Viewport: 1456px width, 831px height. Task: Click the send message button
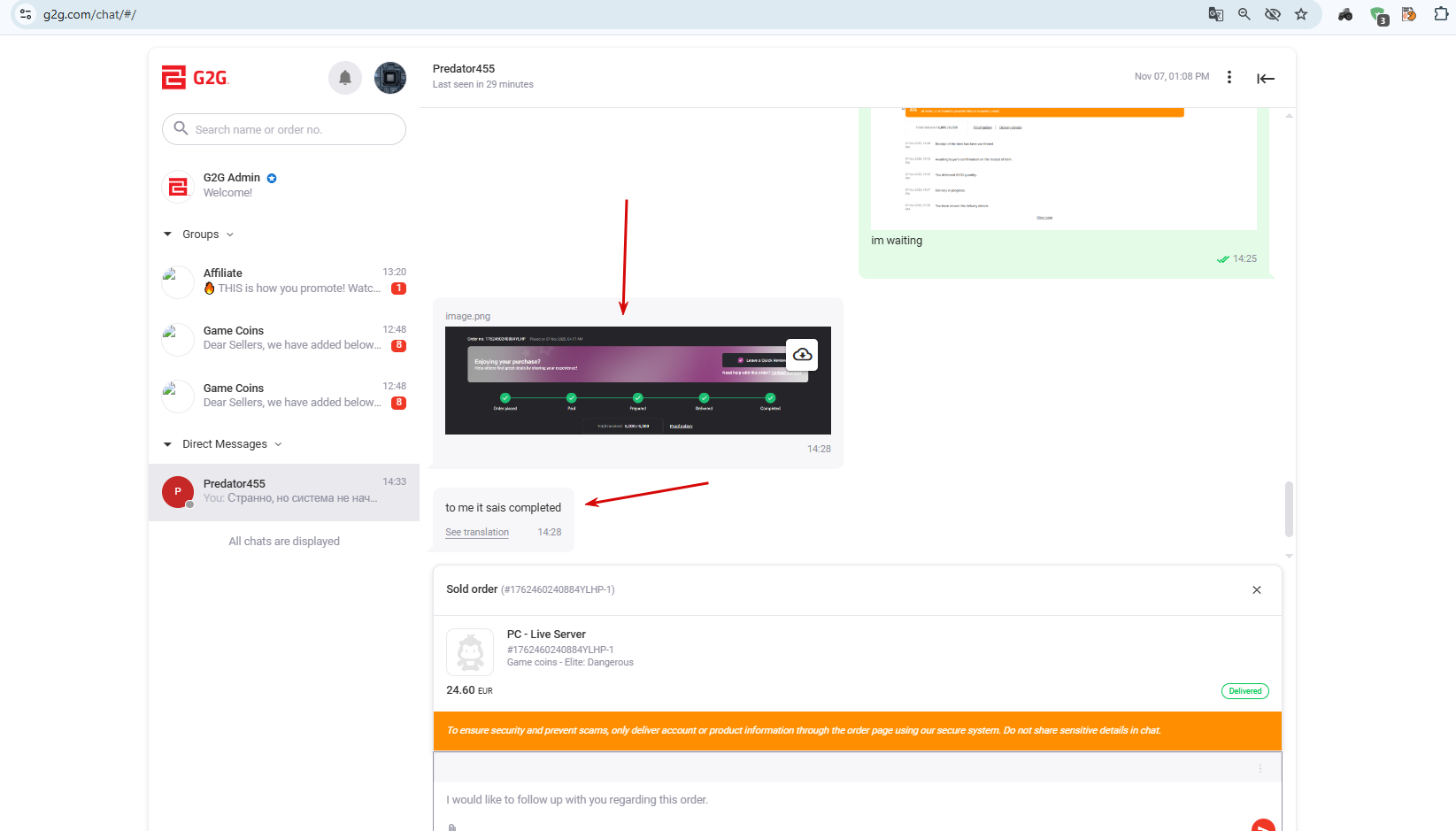pyautogui.click(x=1263, y=826)
